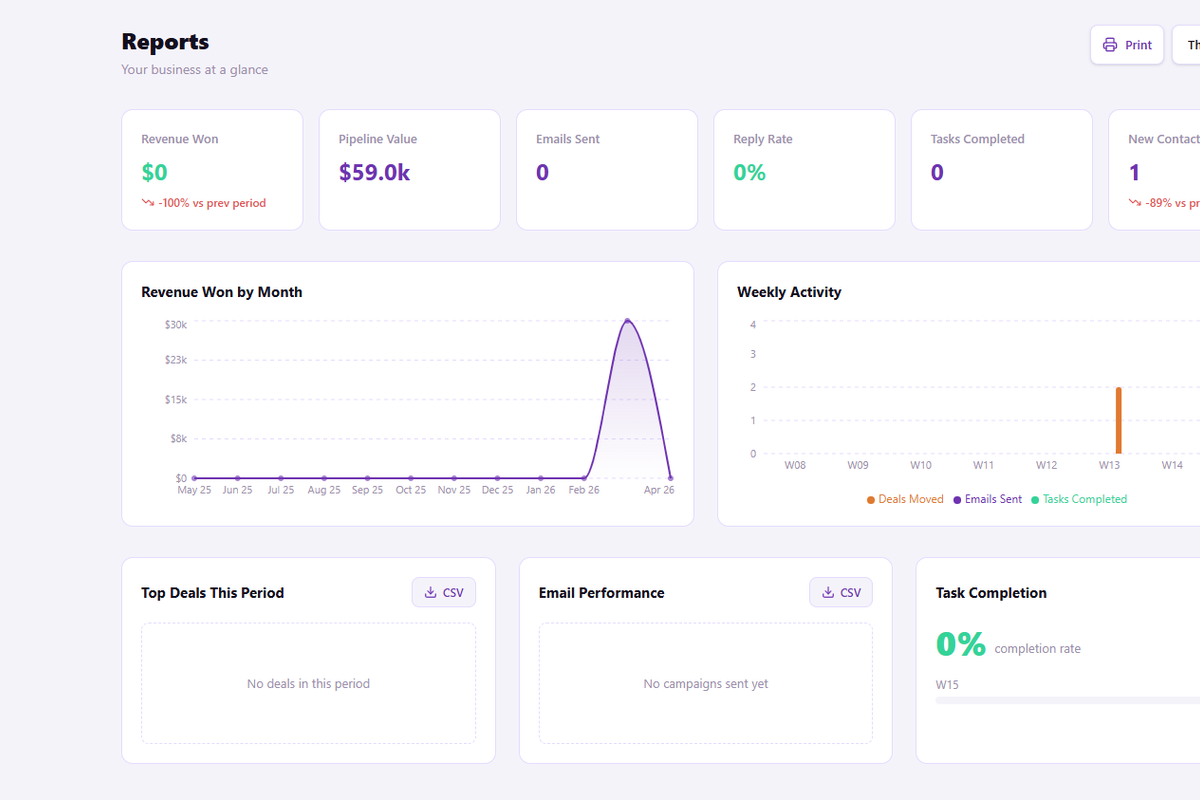This screenshot has width=1200, height=800.
Task: Click the $30k peak point on revenue chart
Action: [627, 321]
